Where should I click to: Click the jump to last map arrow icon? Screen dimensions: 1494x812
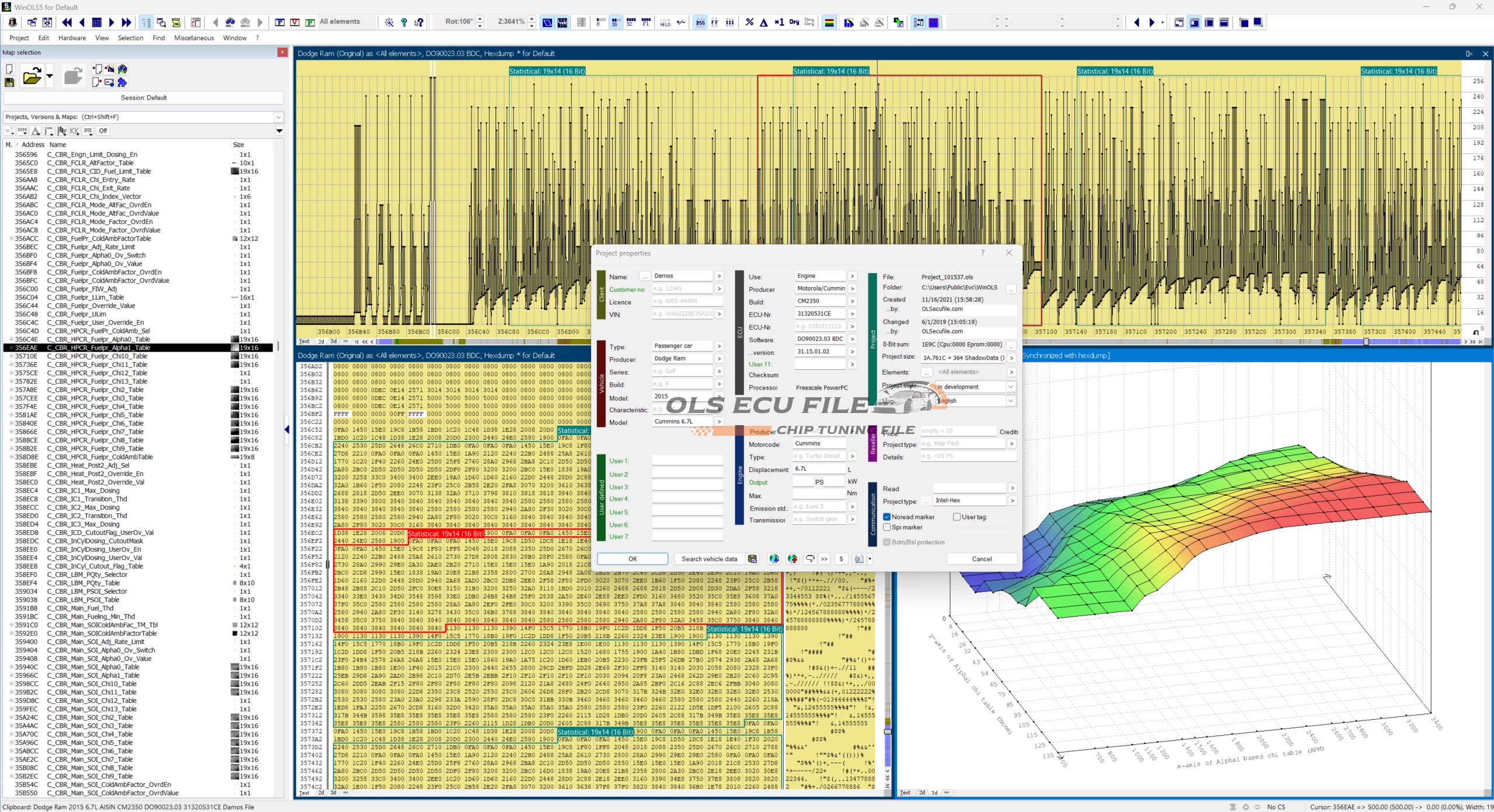tap(127, 23)
